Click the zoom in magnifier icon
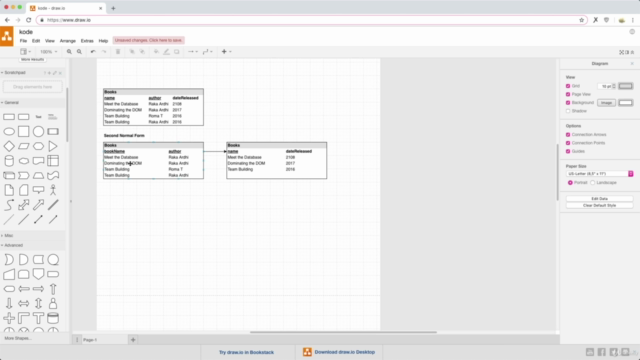Screen dimensions: 640x360 (69, 52)
